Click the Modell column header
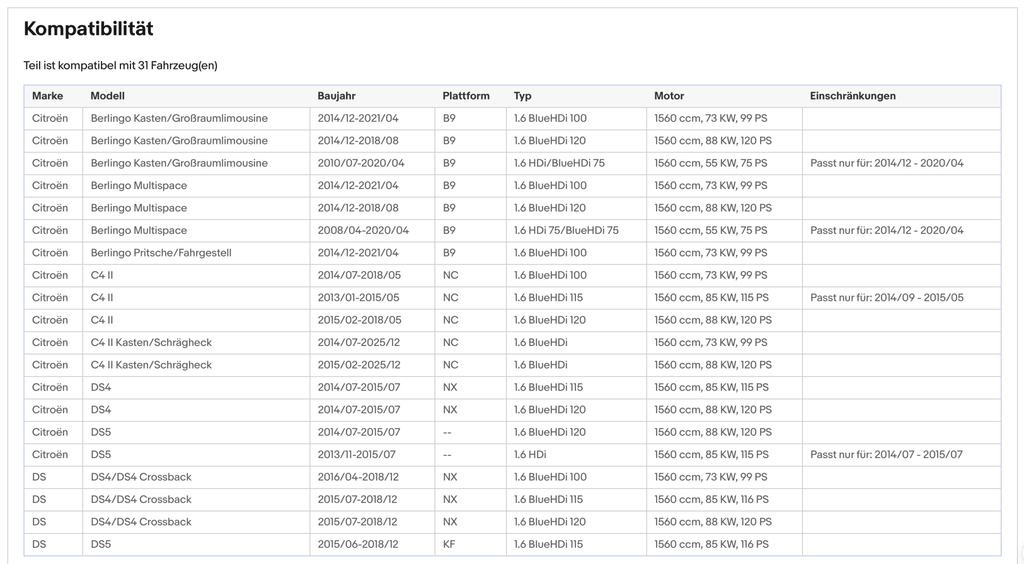The width and height of the screenshot is (1024, 564). 108,96
